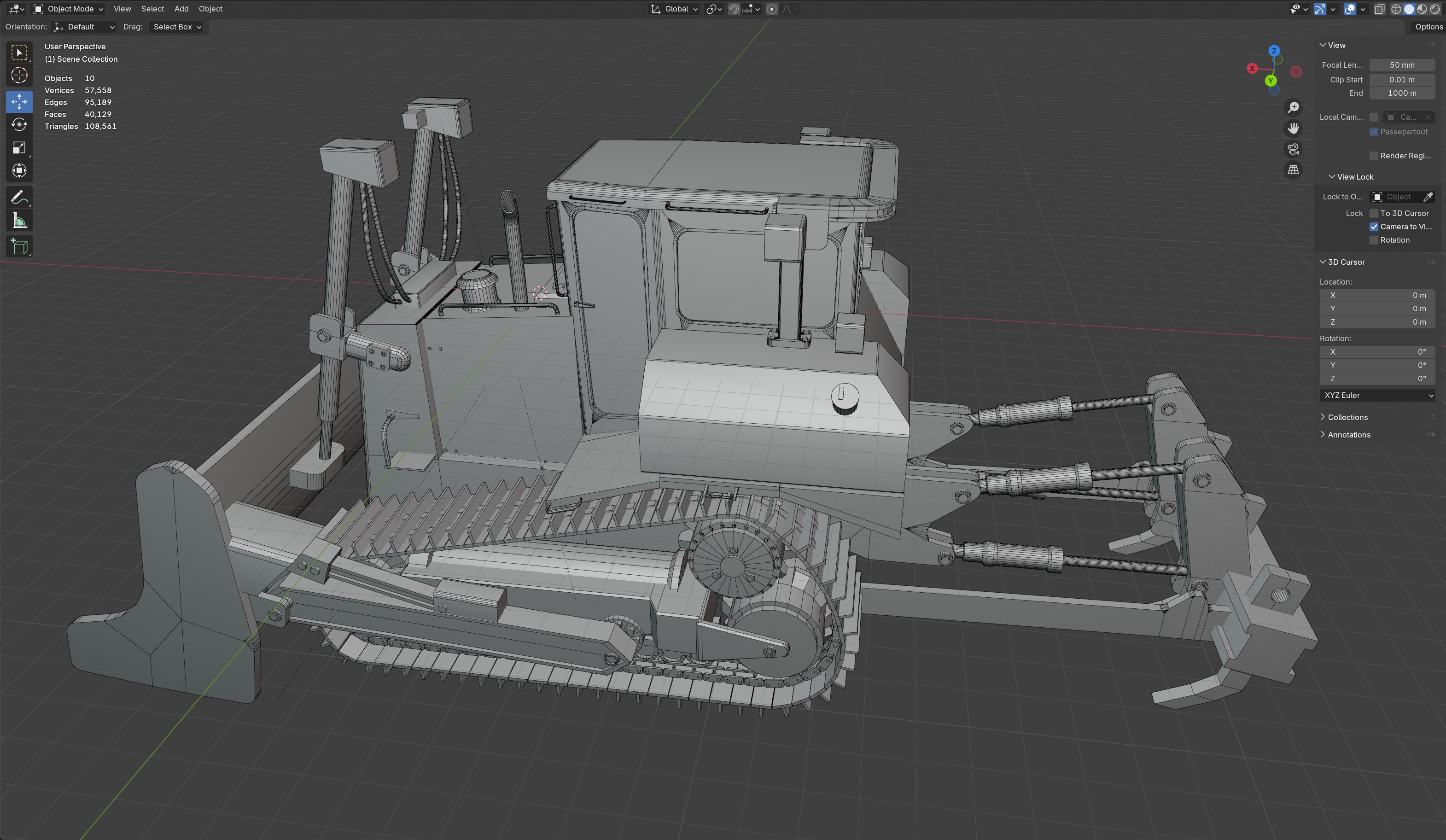Click the Options button
Image resolution: width=1446 pixels, height=840 pixels.
point(1428,27)
